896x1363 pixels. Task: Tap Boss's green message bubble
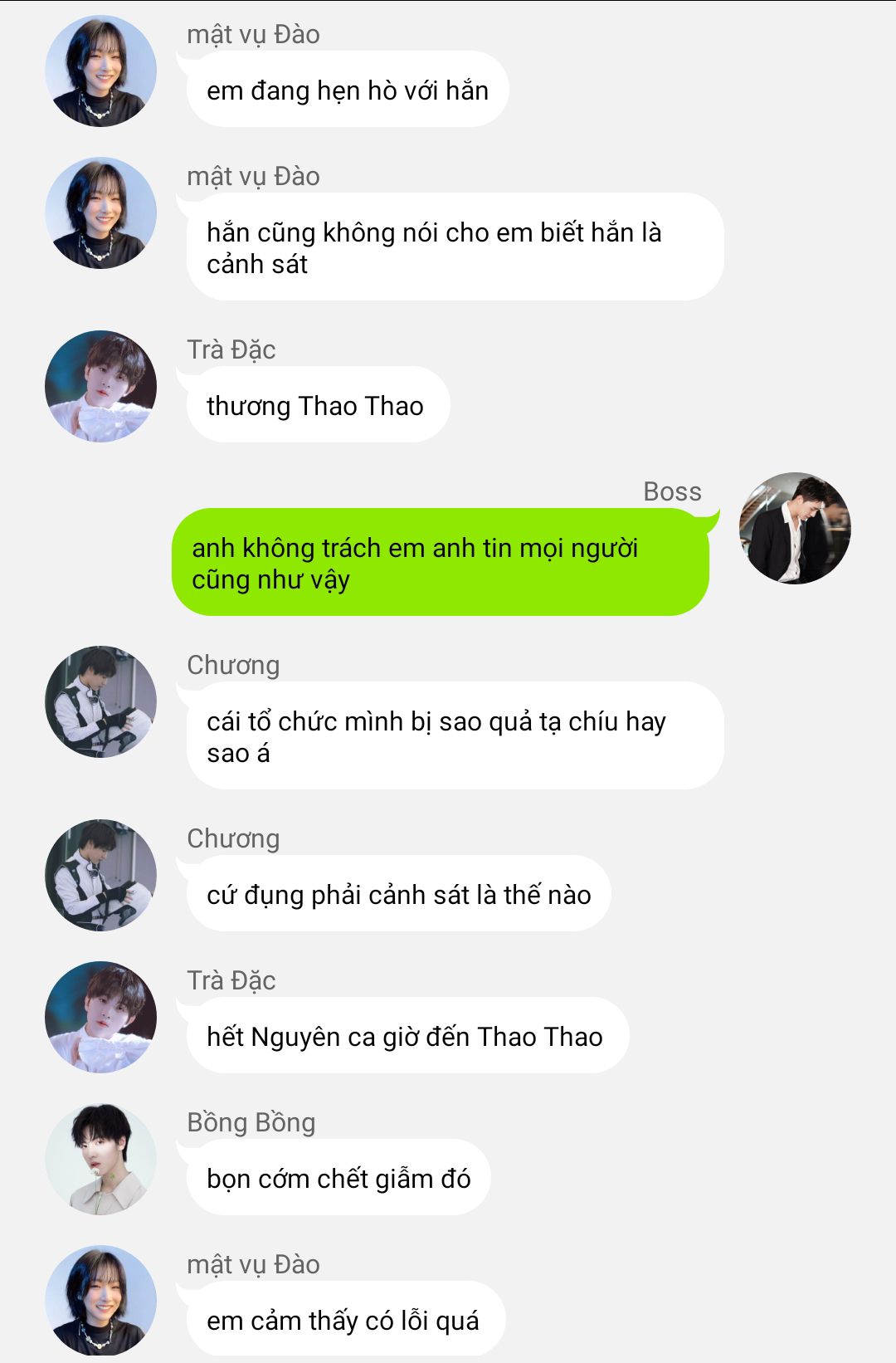[x=441, y=563]
